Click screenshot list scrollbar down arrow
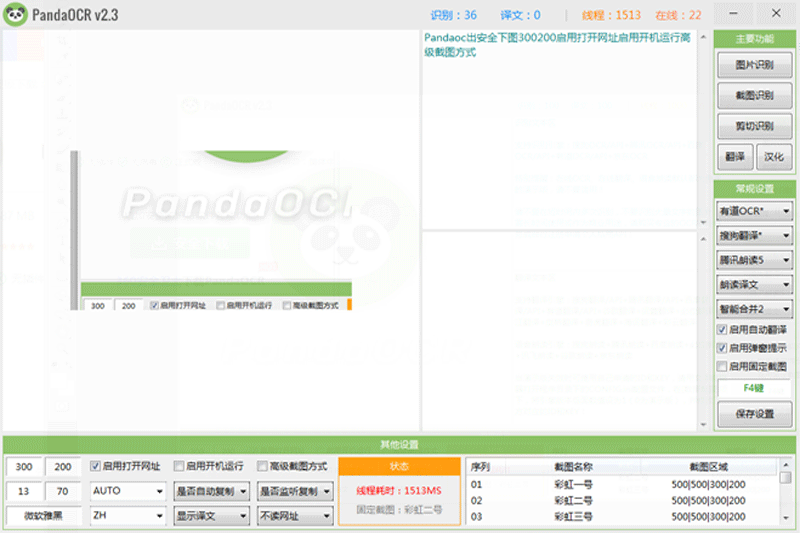Screen dimensions: 800x533 786,518
